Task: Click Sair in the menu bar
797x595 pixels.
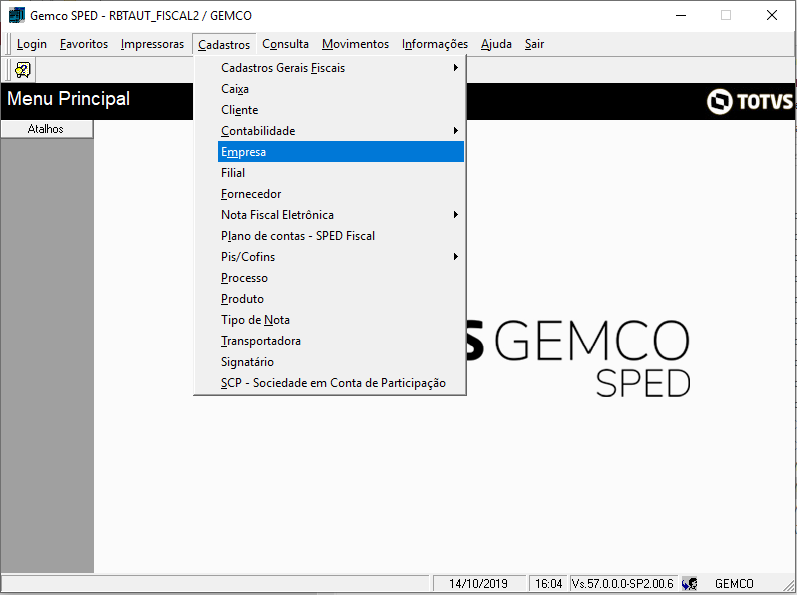Action: point(534,44)
